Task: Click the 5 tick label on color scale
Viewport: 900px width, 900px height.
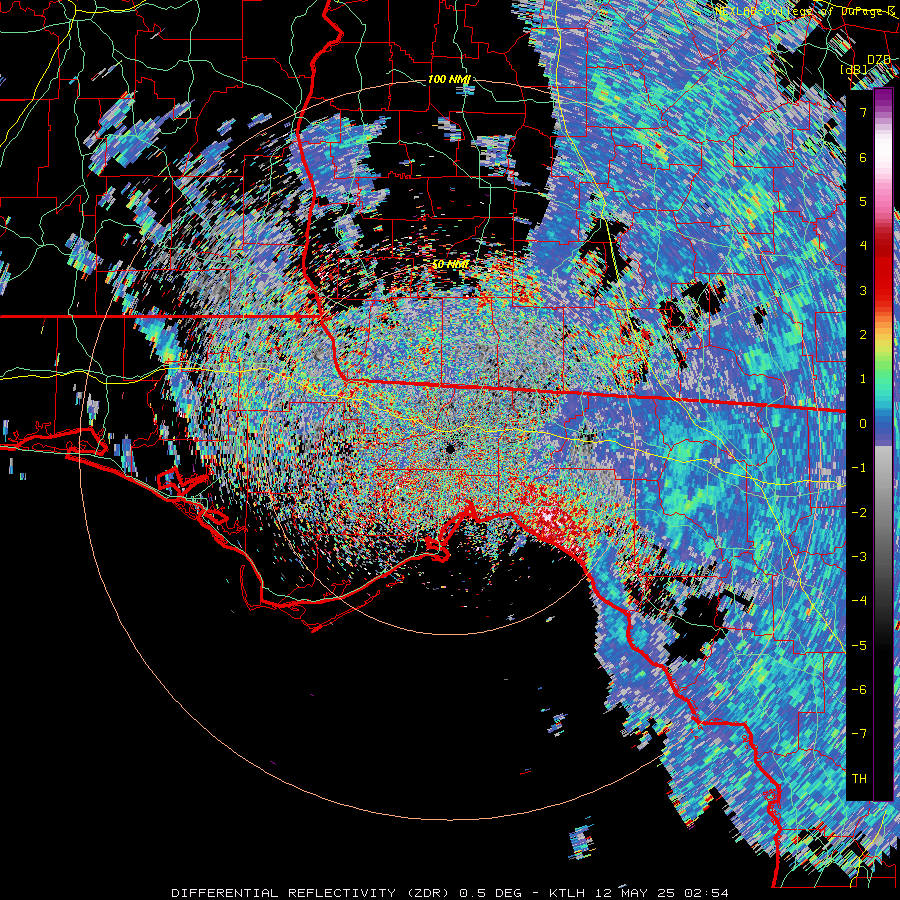Action: point(863,201)
